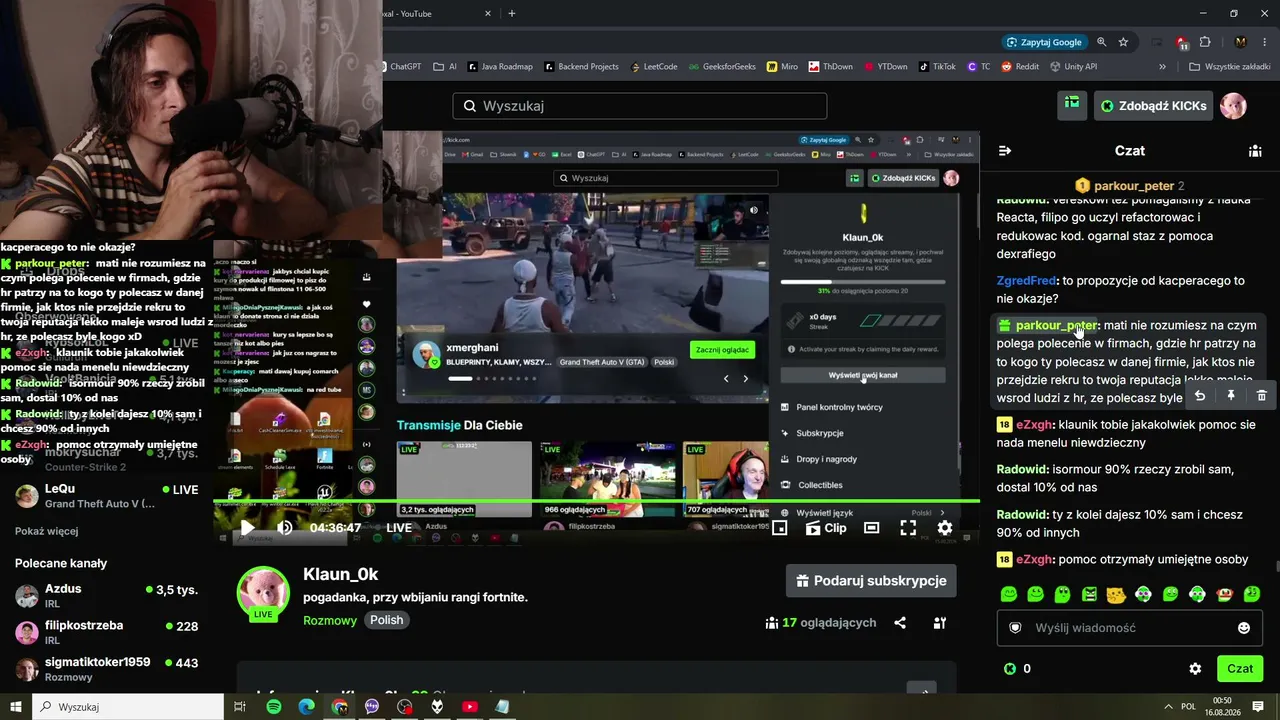Click the Windows taskbar search box
Image resolution: width=1280 pixels, height=720 pixels.
point(128,707)
